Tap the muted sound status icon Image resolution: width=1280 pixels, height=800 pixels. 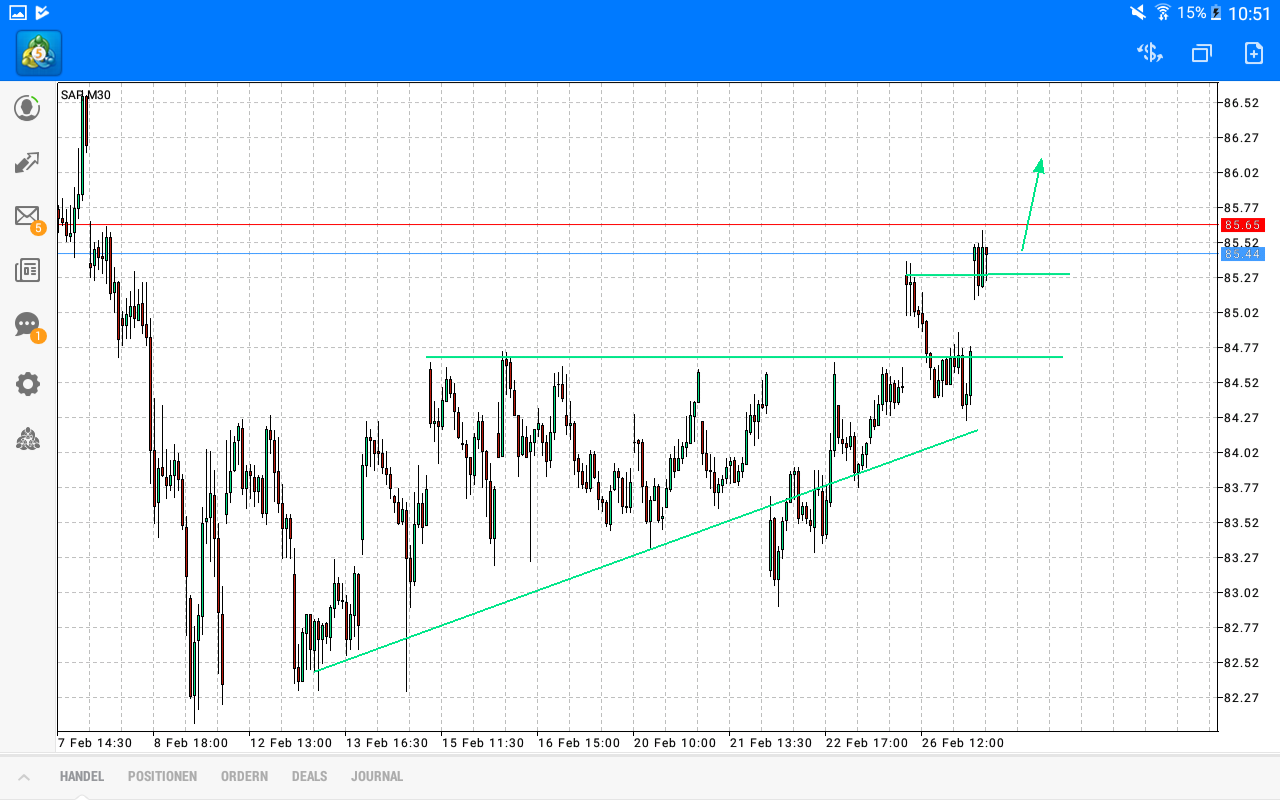point(1138,13)
